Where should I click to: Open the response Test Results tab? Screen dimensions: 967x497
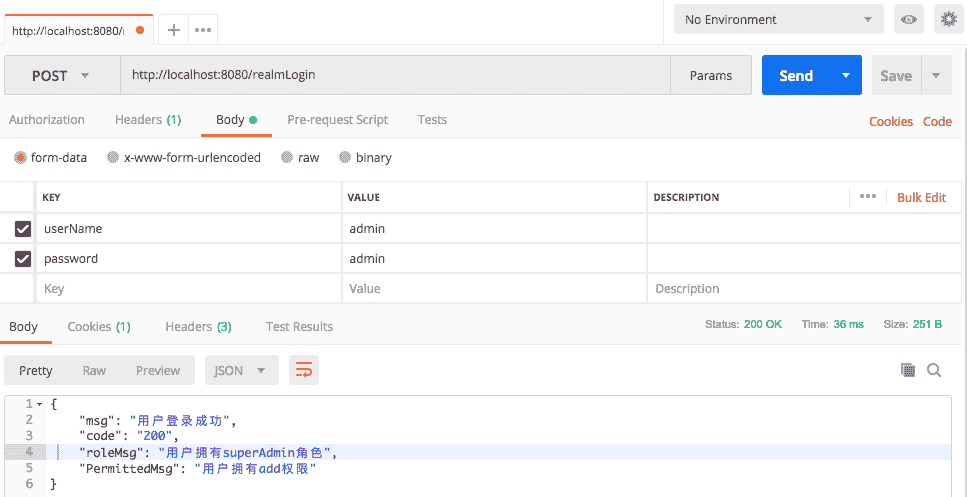point(299,327)
